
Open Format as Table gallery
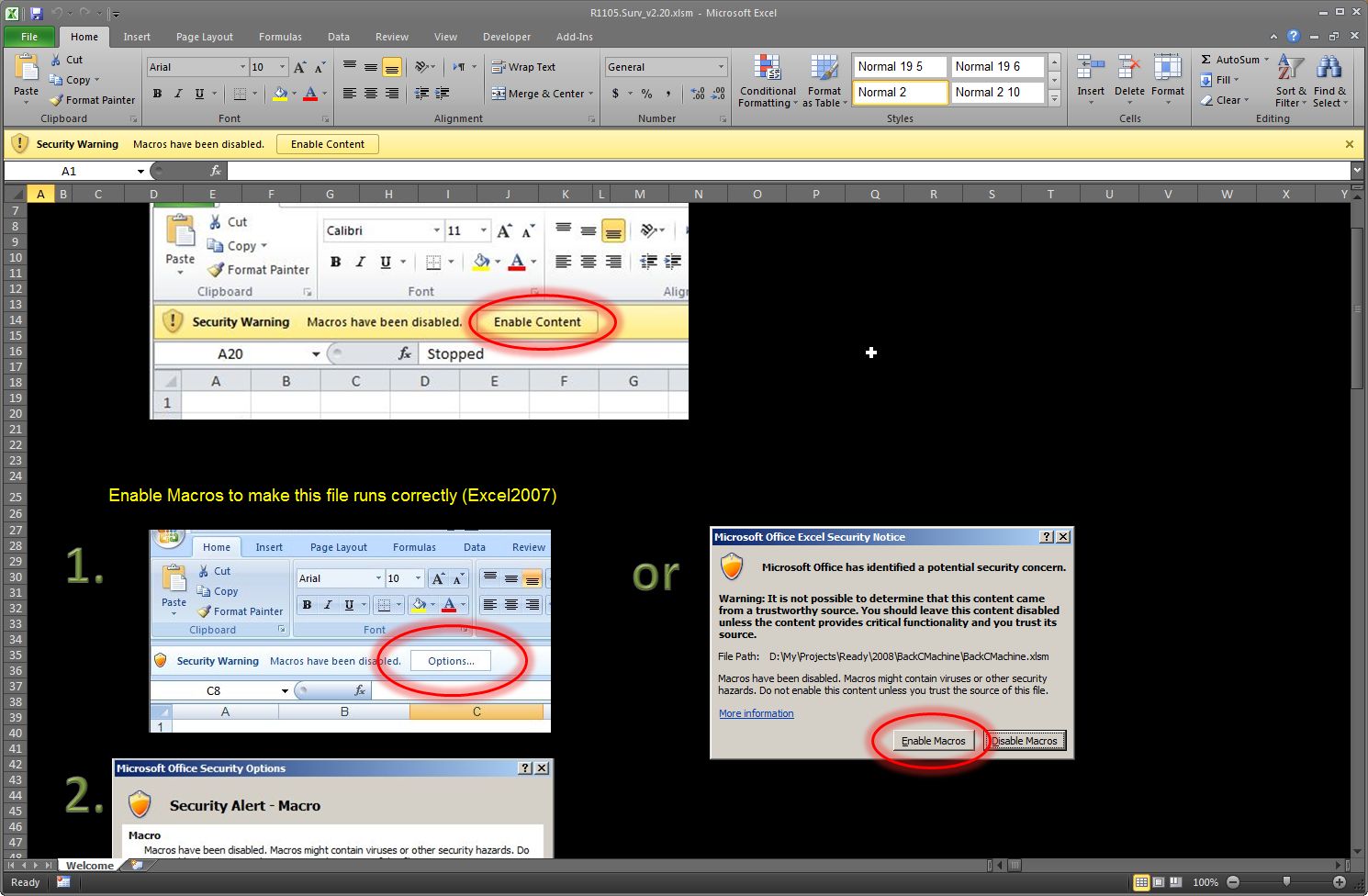(824, 82)
